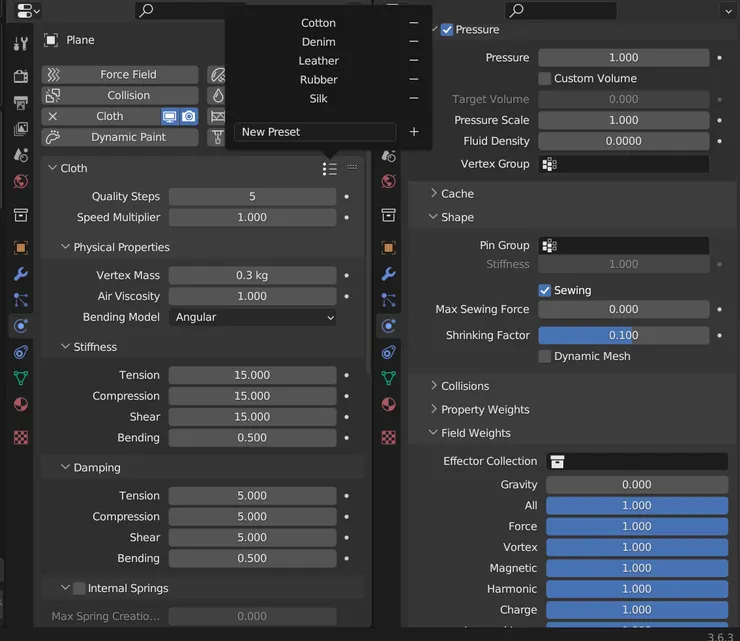This screenshot has height=641, width=740.
Task: Open Material properties tab in left sidebar
Action: click(21, 404)
